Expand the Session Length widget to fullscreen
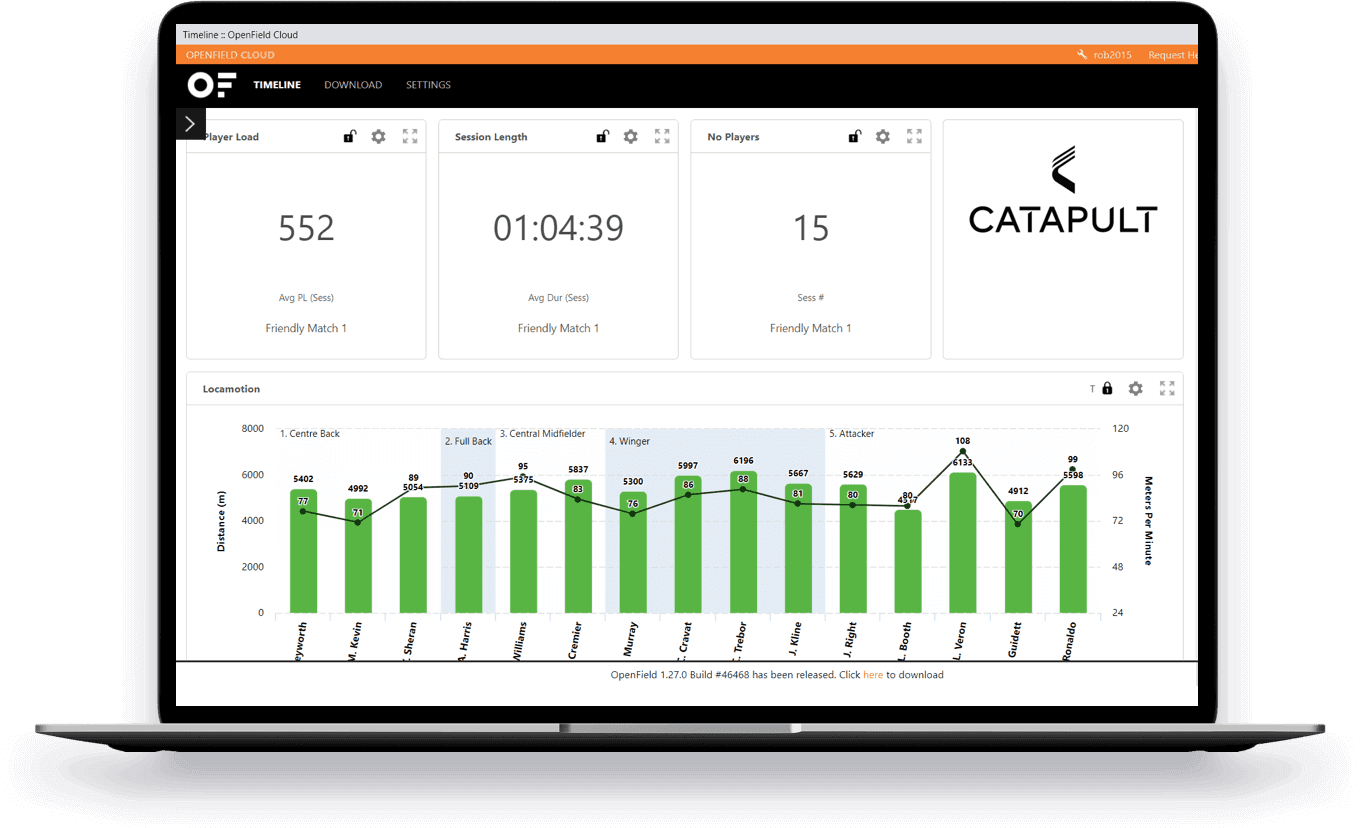 [x=662, y=137]
